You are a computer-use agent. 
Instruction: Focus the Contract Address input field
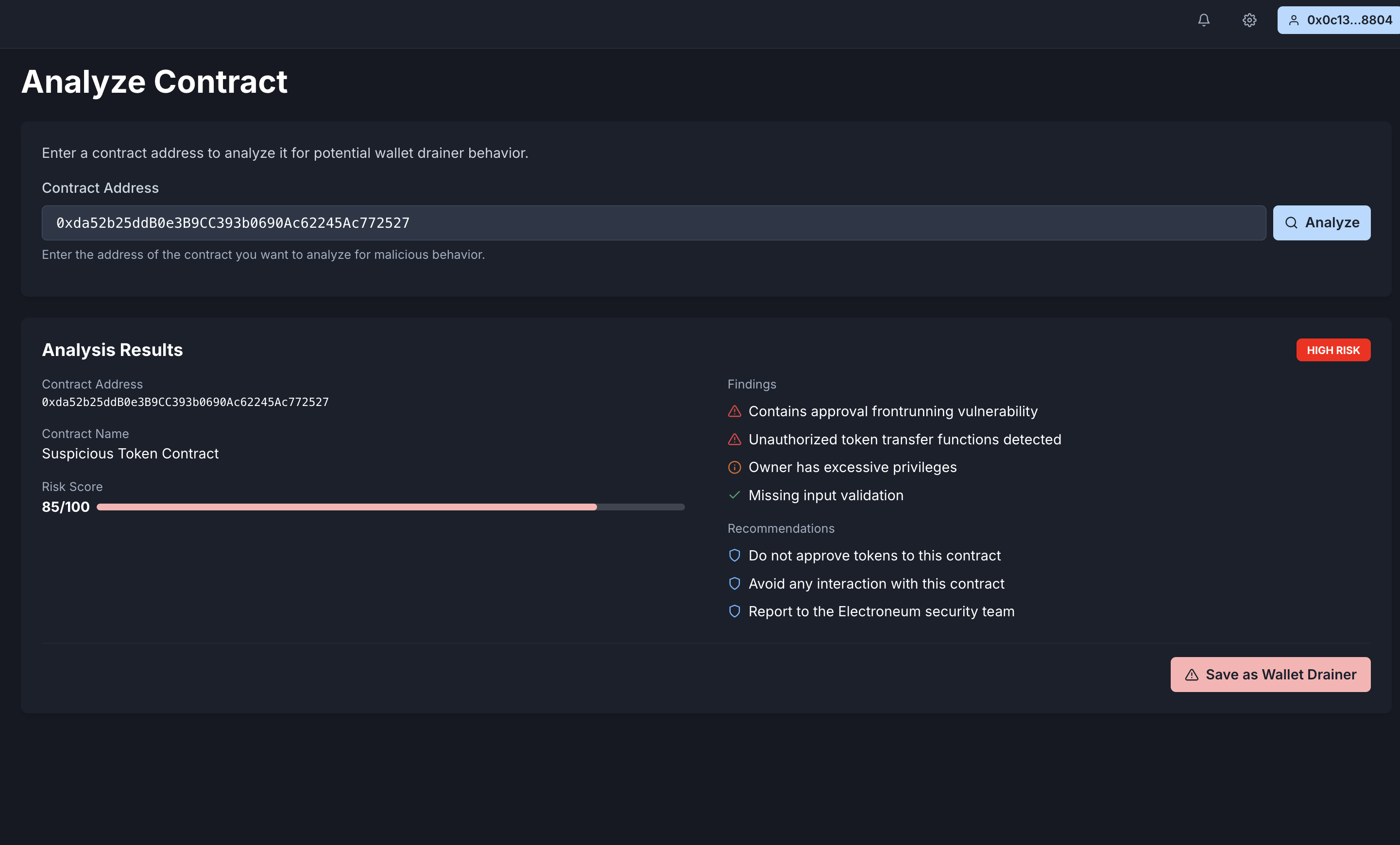tap(653, 222)
